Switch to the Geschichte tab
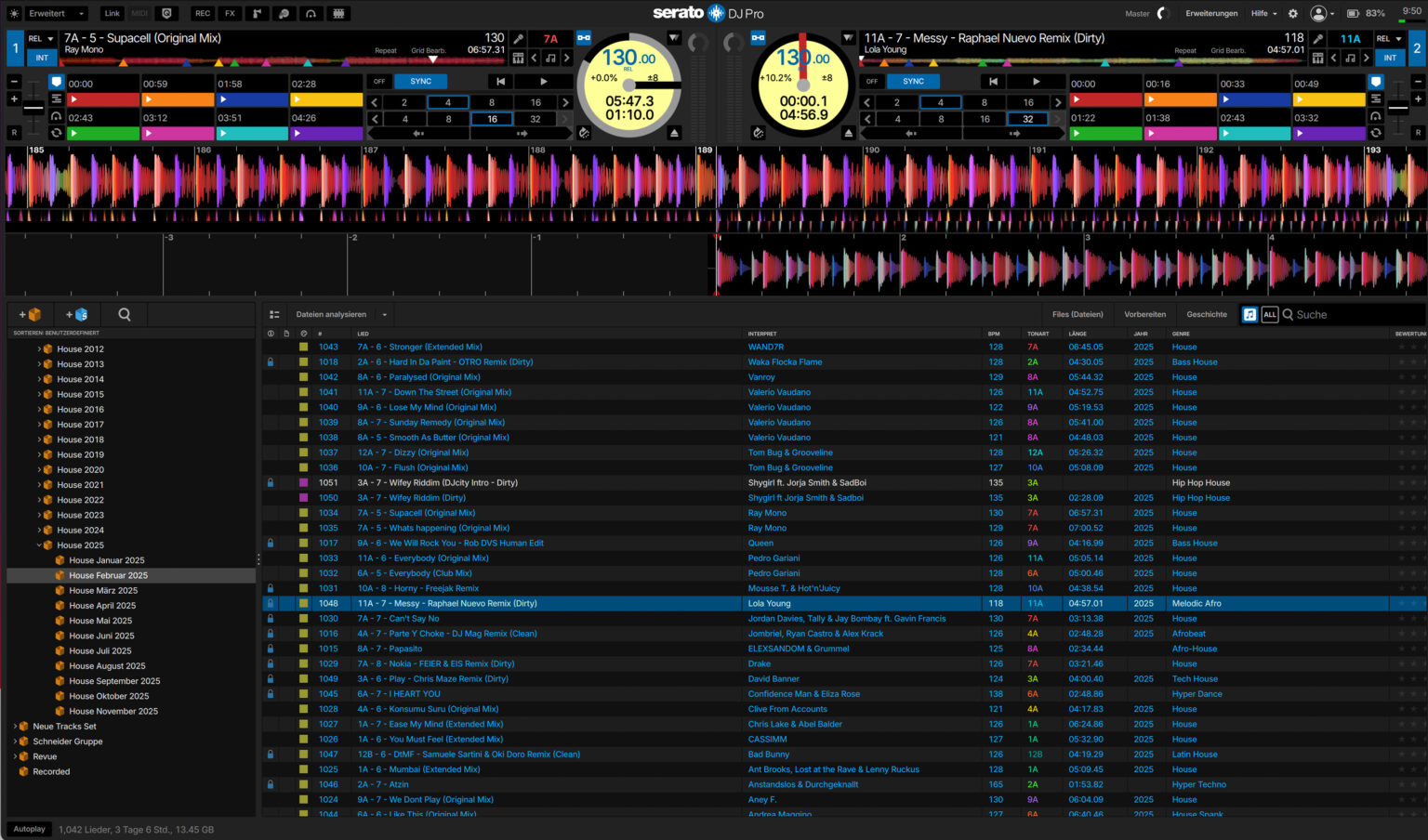Viewport: 1428px width, 840px height. click(x=1206, y=314)
